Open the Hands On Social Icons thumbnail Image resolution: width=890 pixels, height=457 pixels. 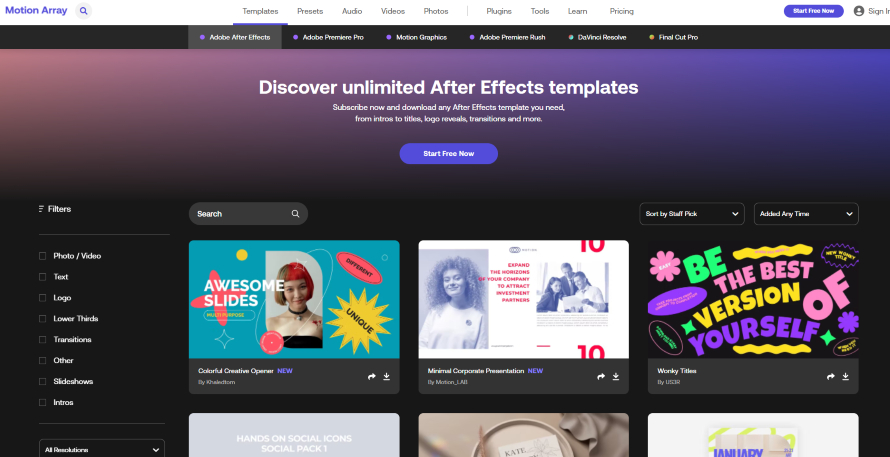click(294, 435)
